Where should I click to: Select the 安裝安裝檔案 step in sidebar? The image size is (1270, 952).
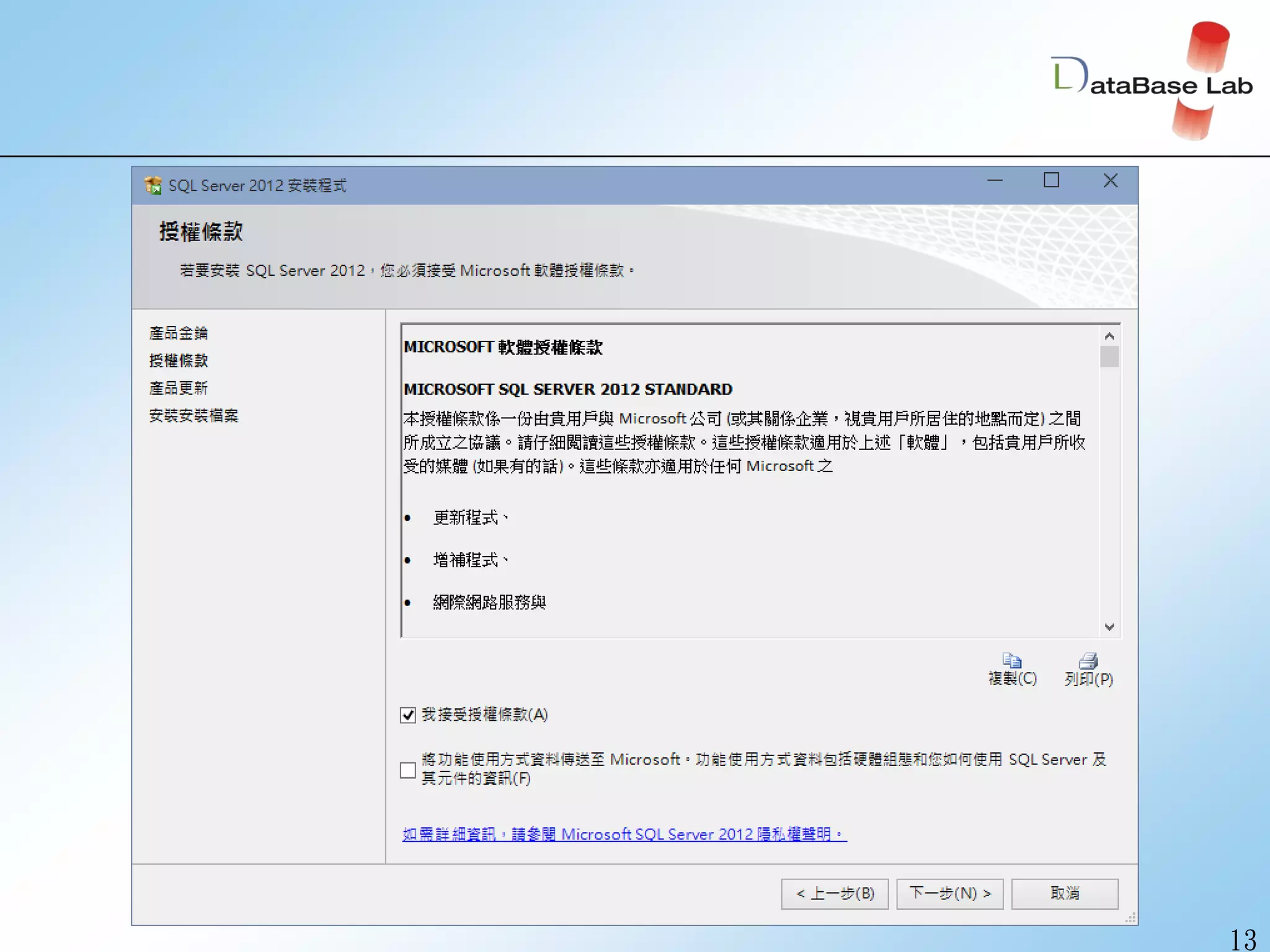[193, 416]
